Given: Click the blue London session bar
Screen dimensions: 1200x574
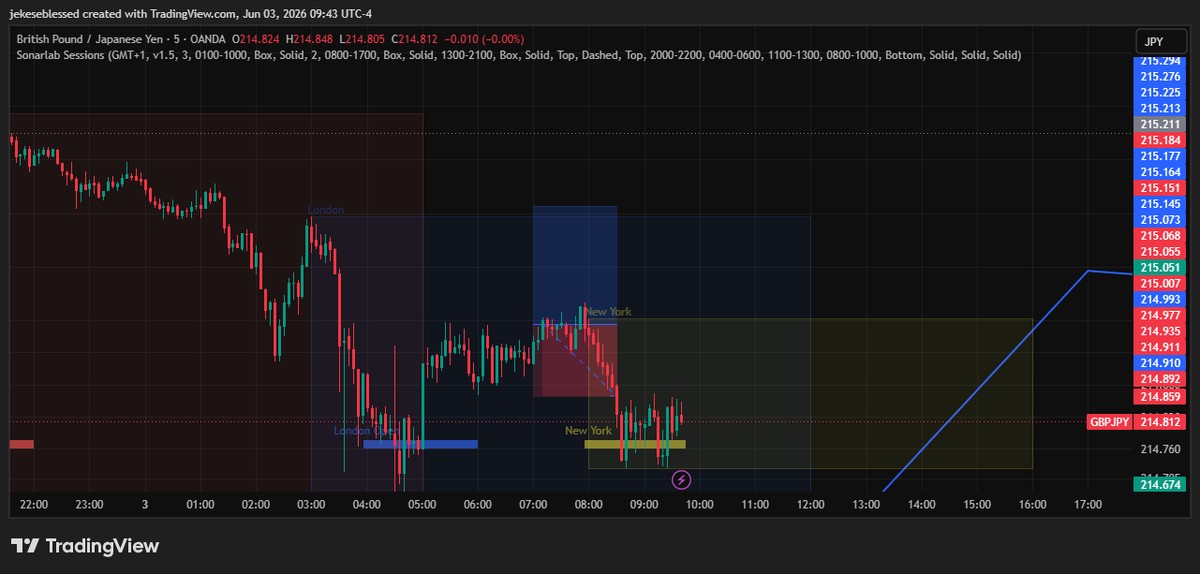Looking at the screenshot, I should [420, 444].
